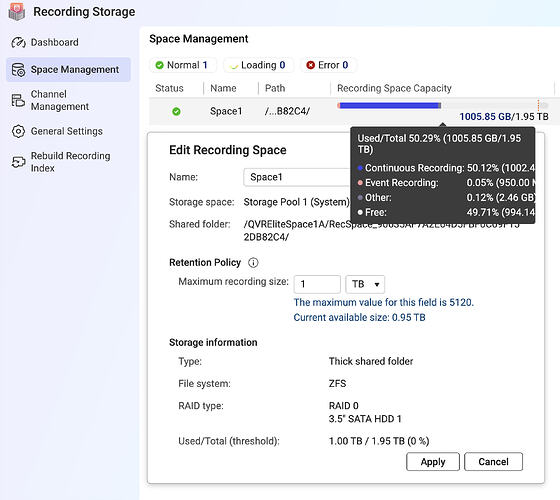Select the Space1 name cell
The height and width of the screenshot is (500, 560).
[x=226, y=111]
